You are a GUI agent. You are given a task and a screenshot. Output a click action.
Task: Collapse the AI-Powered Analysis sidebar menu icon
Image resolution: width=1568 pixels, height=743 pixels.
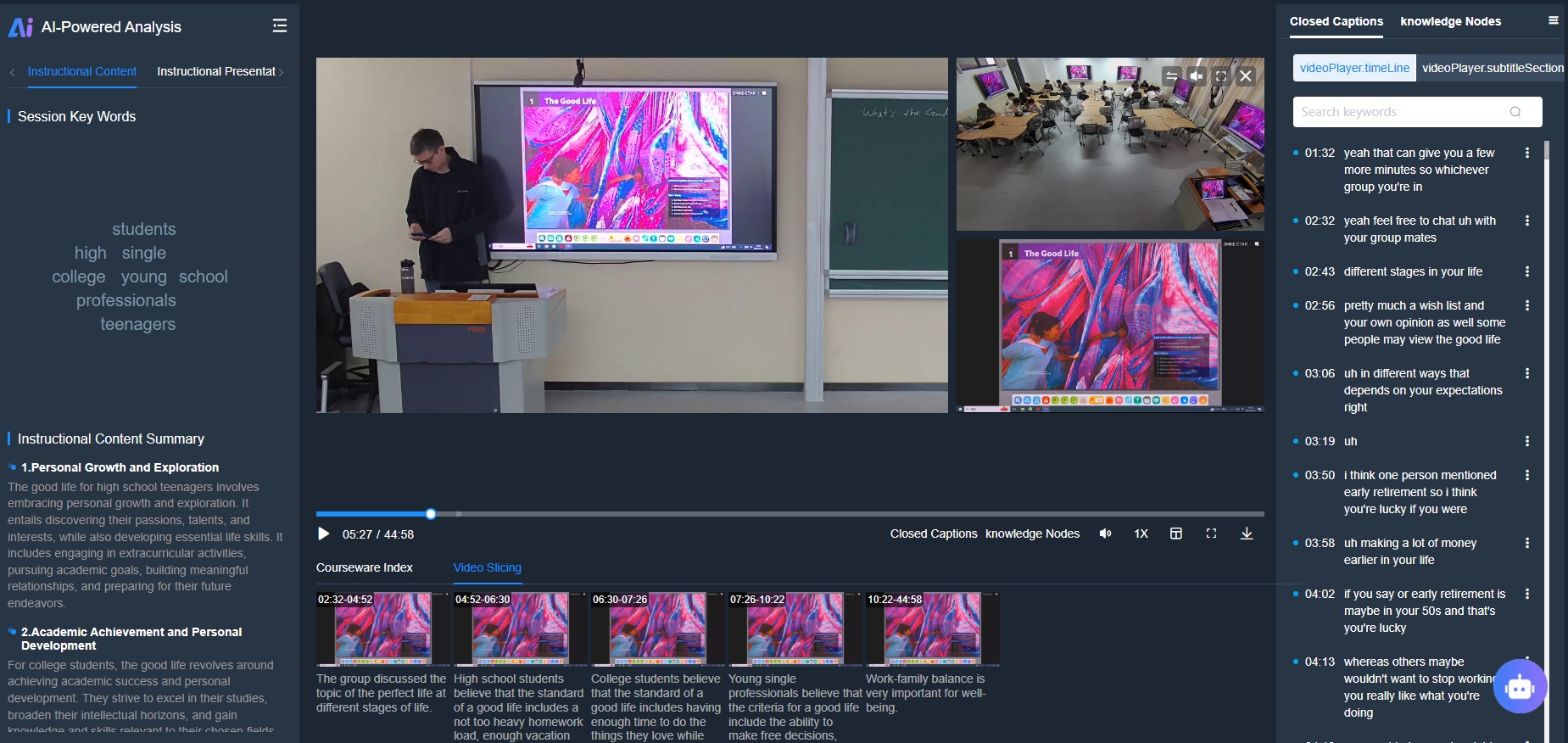click(x=279, y=26)
